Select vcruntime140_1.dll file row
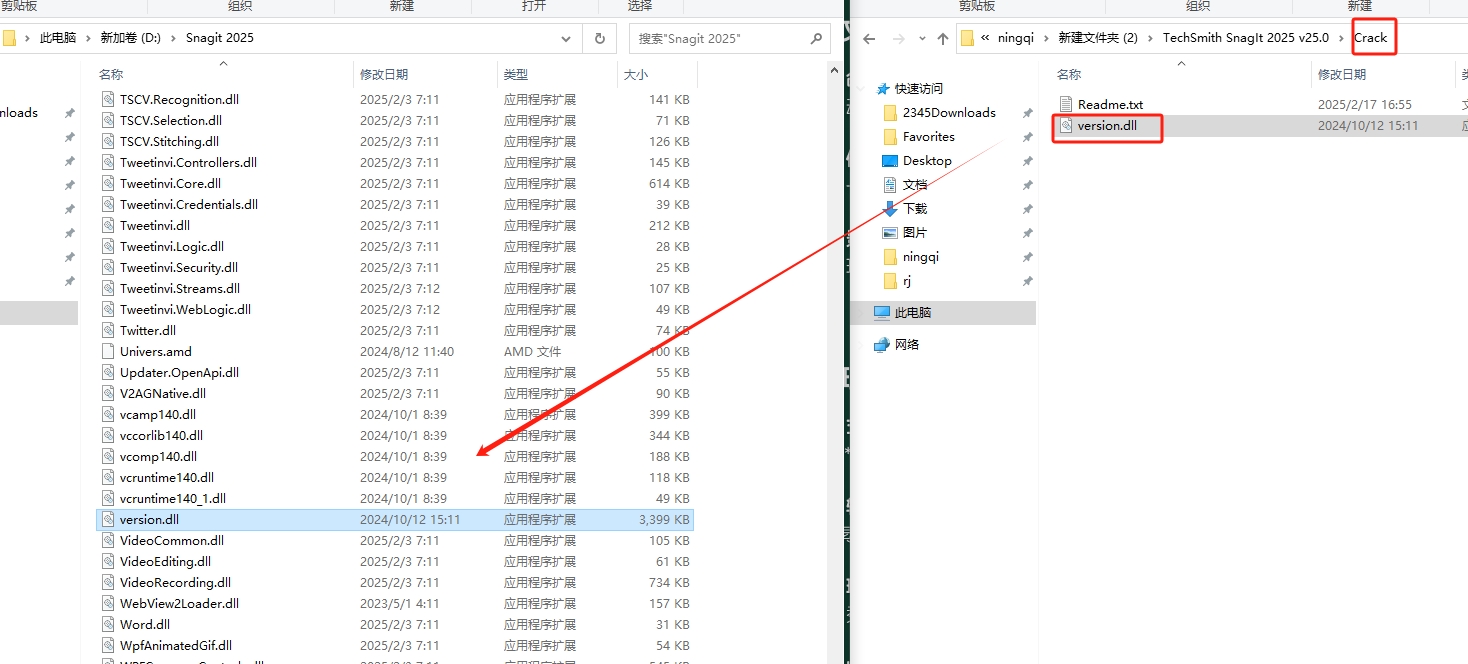Screen dimensions: 1468x664 (394, 498)
